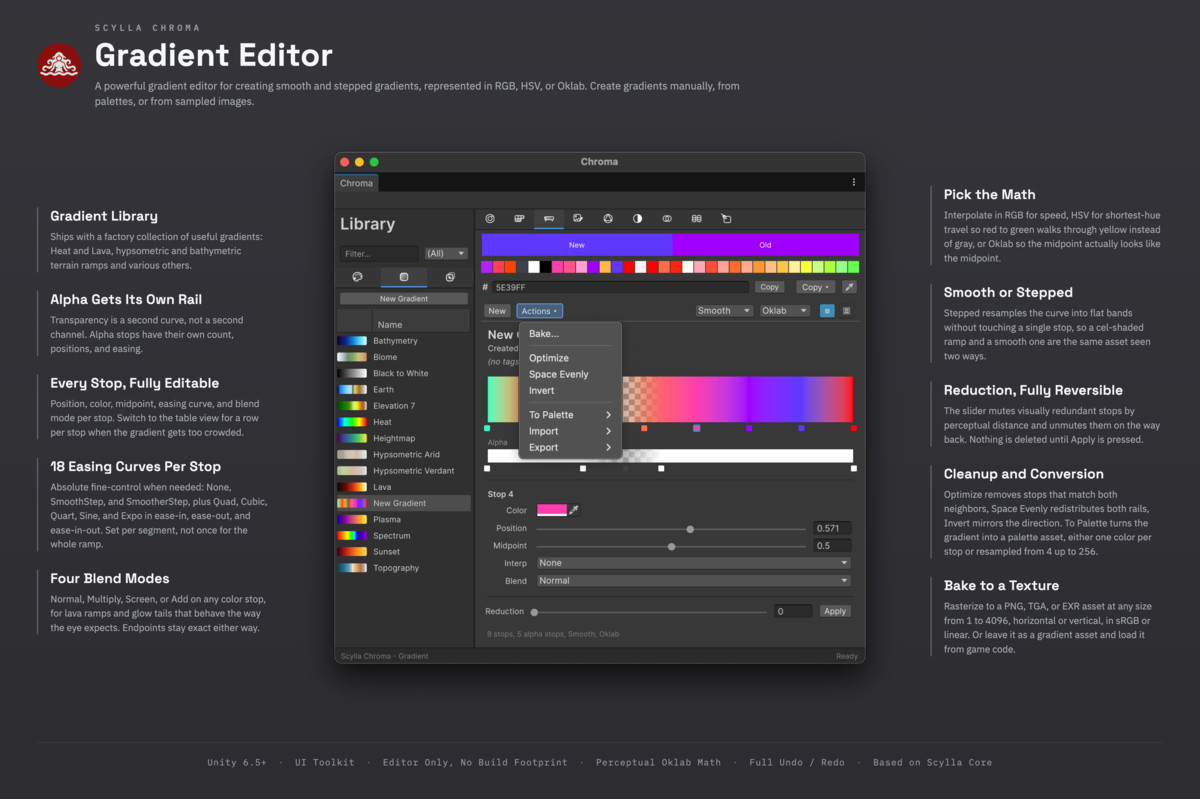Viewport: 1200px width, 799px height.
Task: Choose Invert from the Actions menu
Action: point(570,390)
